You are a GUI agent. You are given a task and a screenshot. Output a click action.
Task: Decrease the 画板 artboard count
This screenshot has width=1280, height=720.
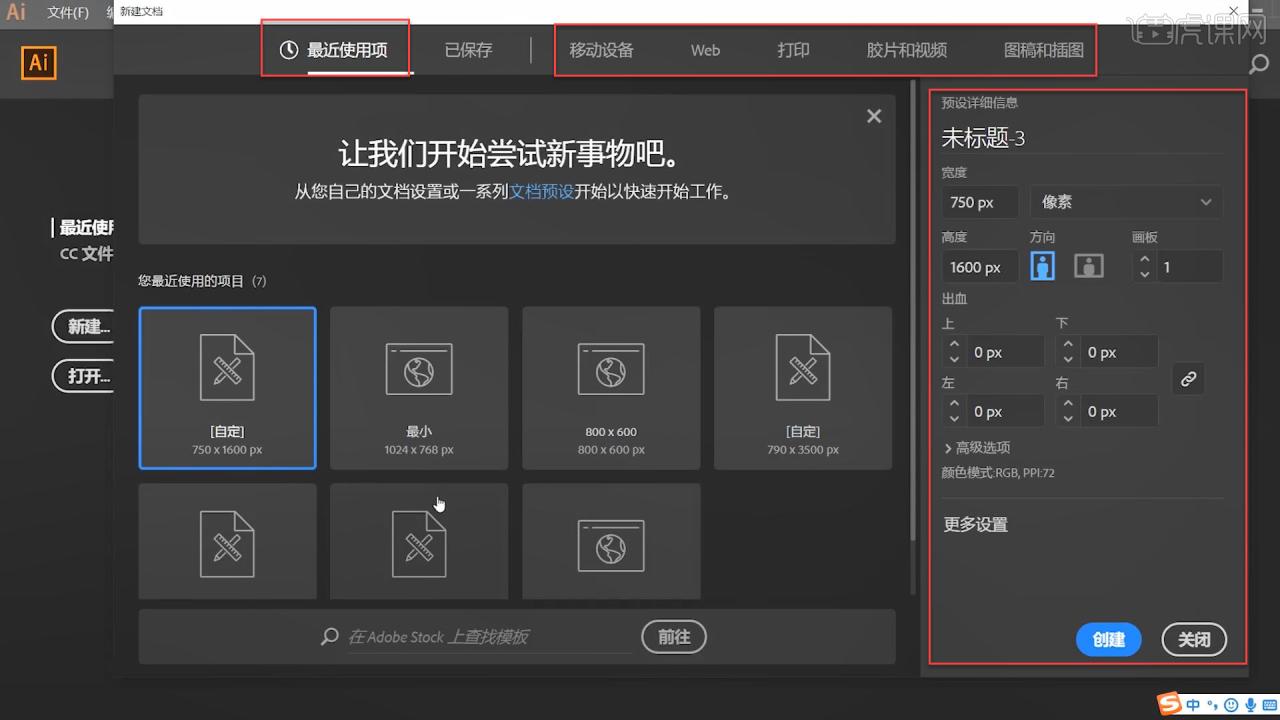[x=1145, y=274]
